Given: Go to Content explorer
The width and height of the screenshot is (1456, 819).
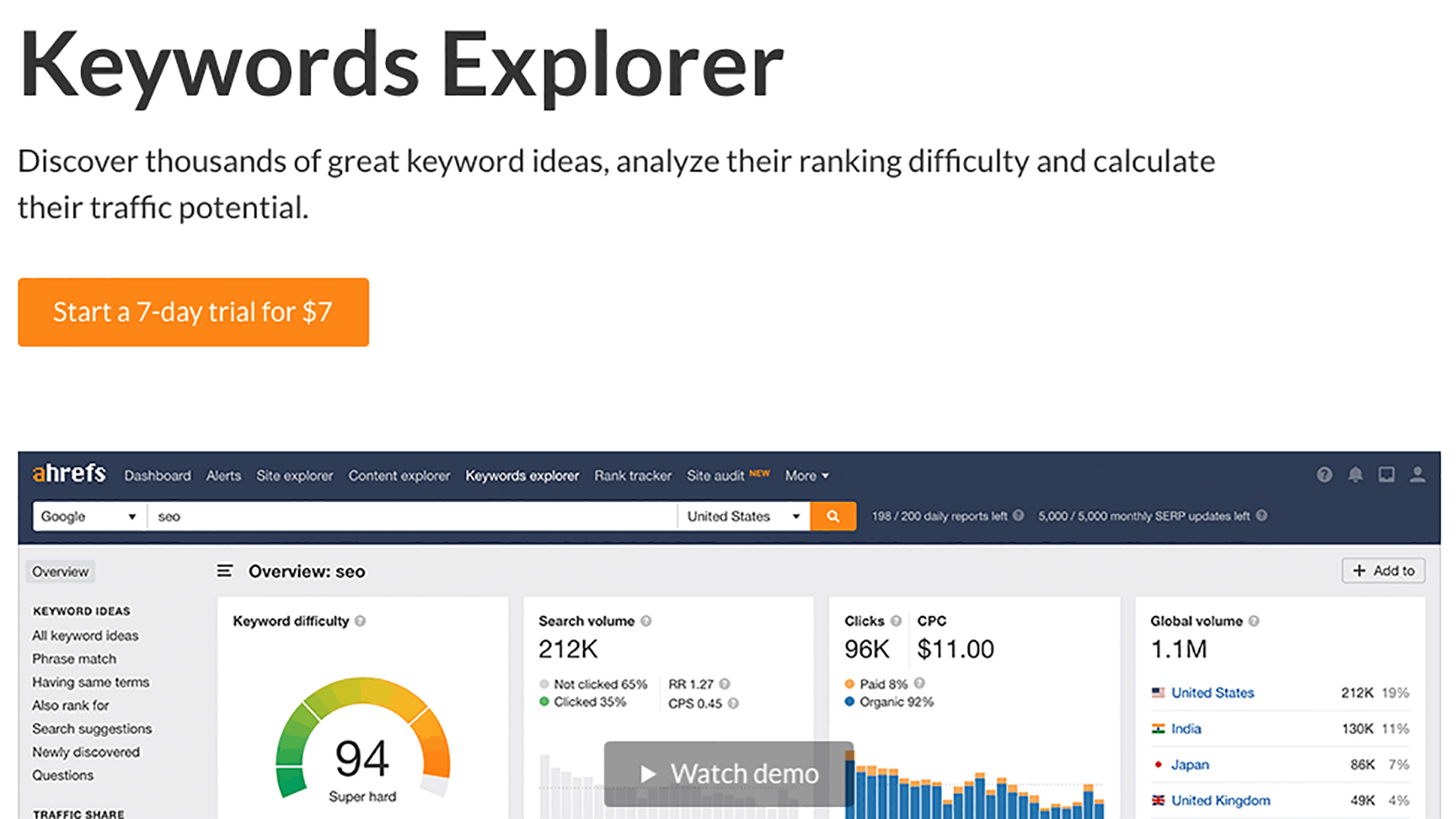Looking at the screenshot, I should (400, 475).
